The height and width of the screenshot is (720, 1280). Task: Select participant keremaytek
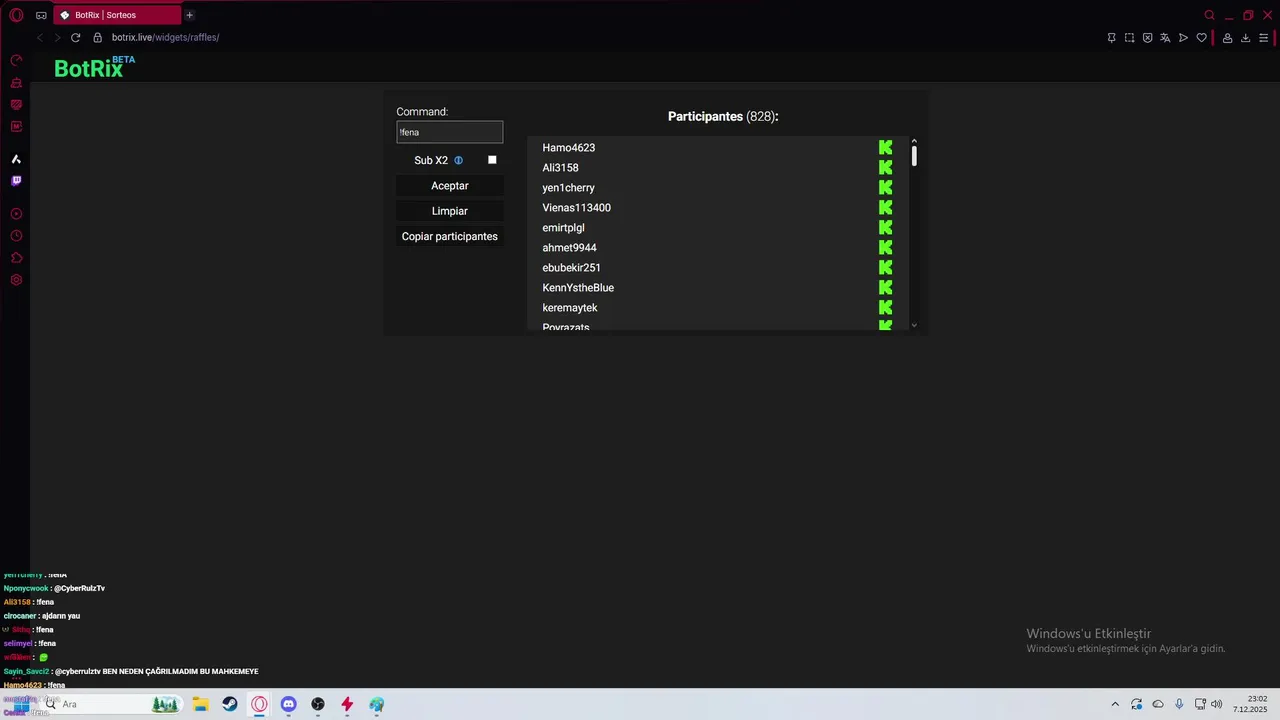569,308
